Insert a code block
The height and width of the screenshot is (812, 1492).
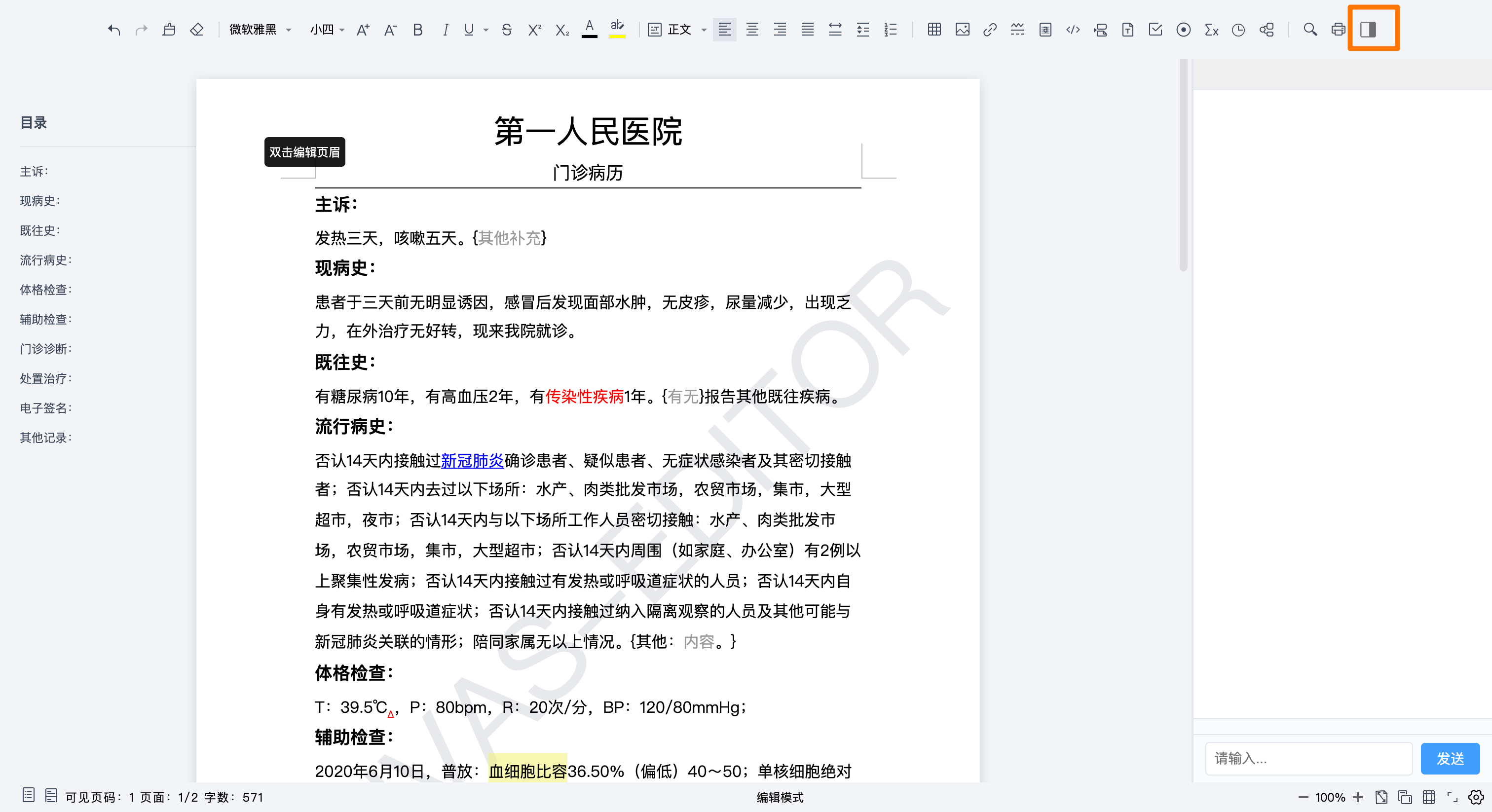click(x=1073, y=30)
